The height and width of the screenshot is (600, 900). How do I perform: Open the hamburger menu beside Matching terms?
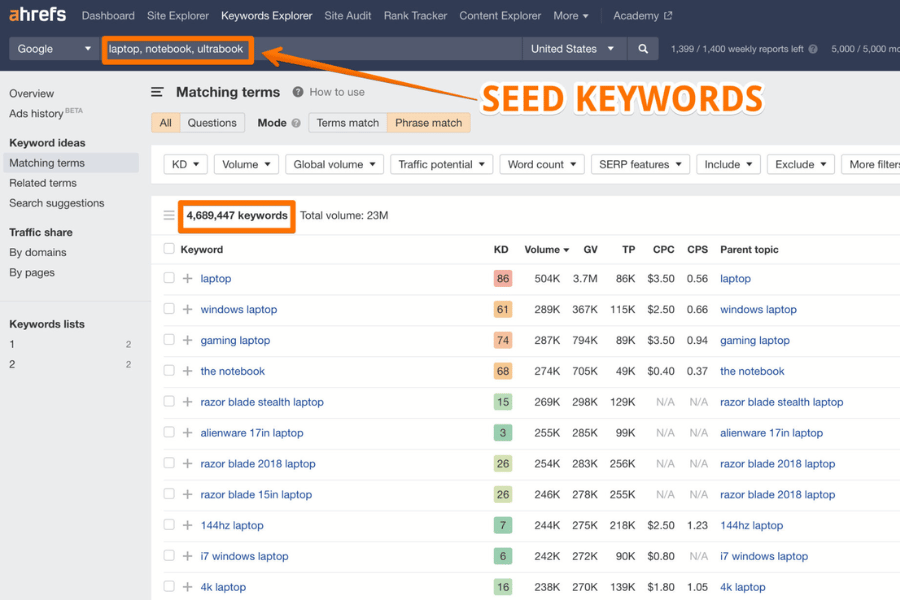(157, 92)
